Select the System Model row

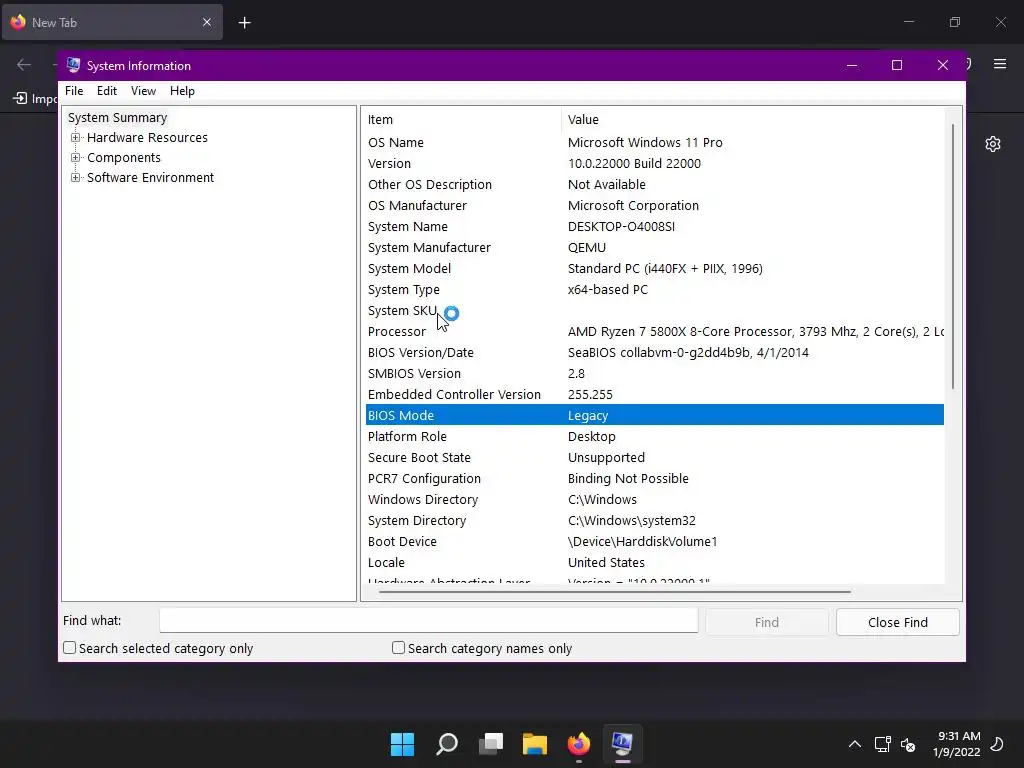[654, 268]
